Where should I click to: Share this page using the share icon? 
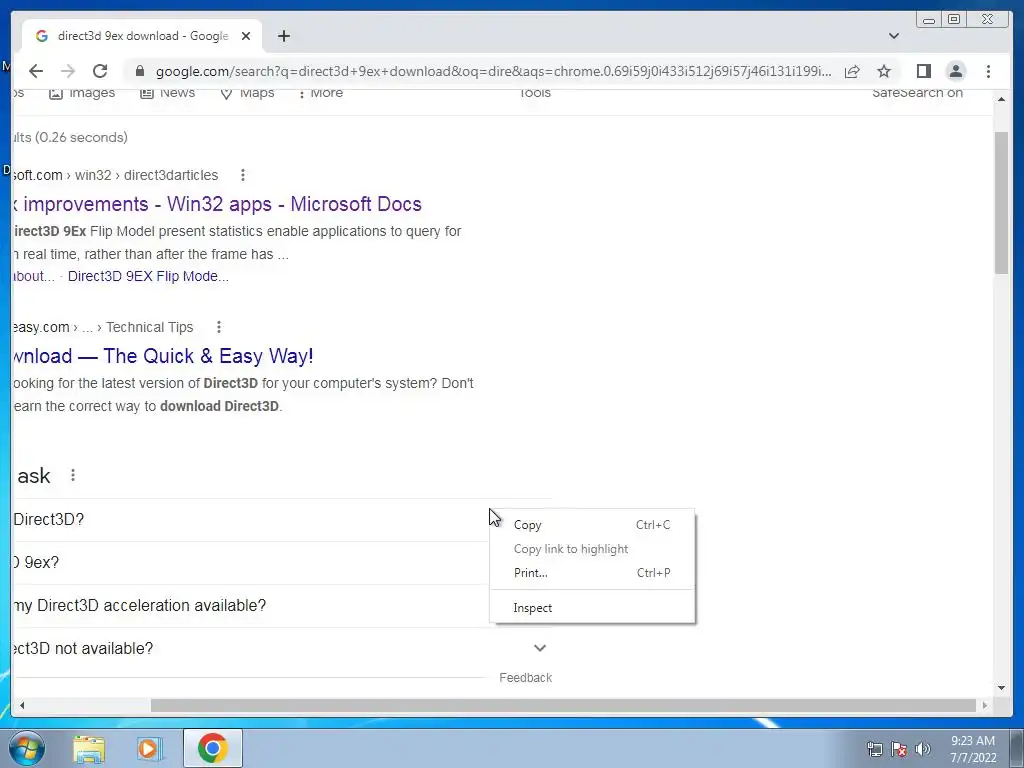pos(852,71)
